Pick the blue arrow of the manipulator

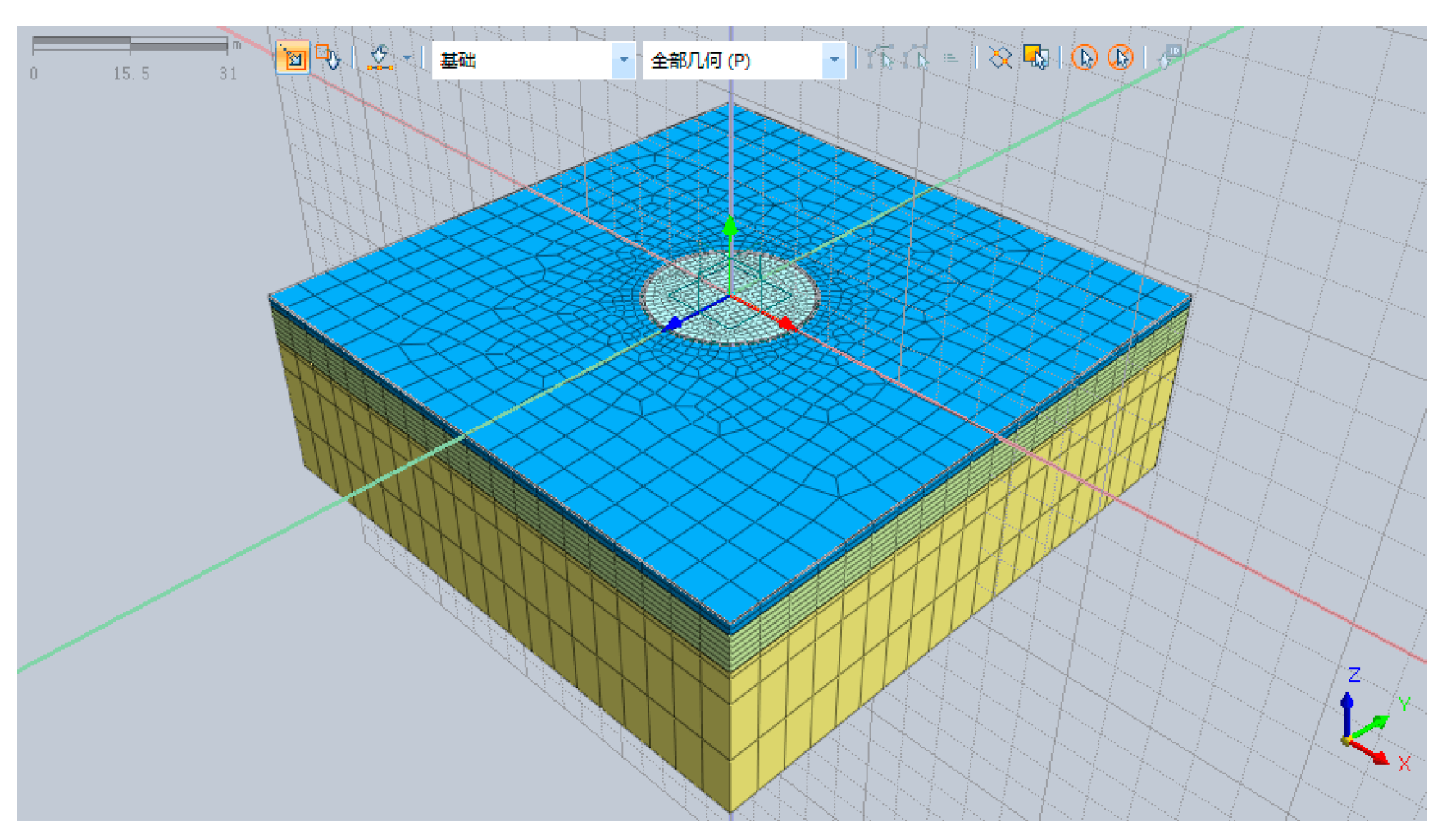pos(673,325)
